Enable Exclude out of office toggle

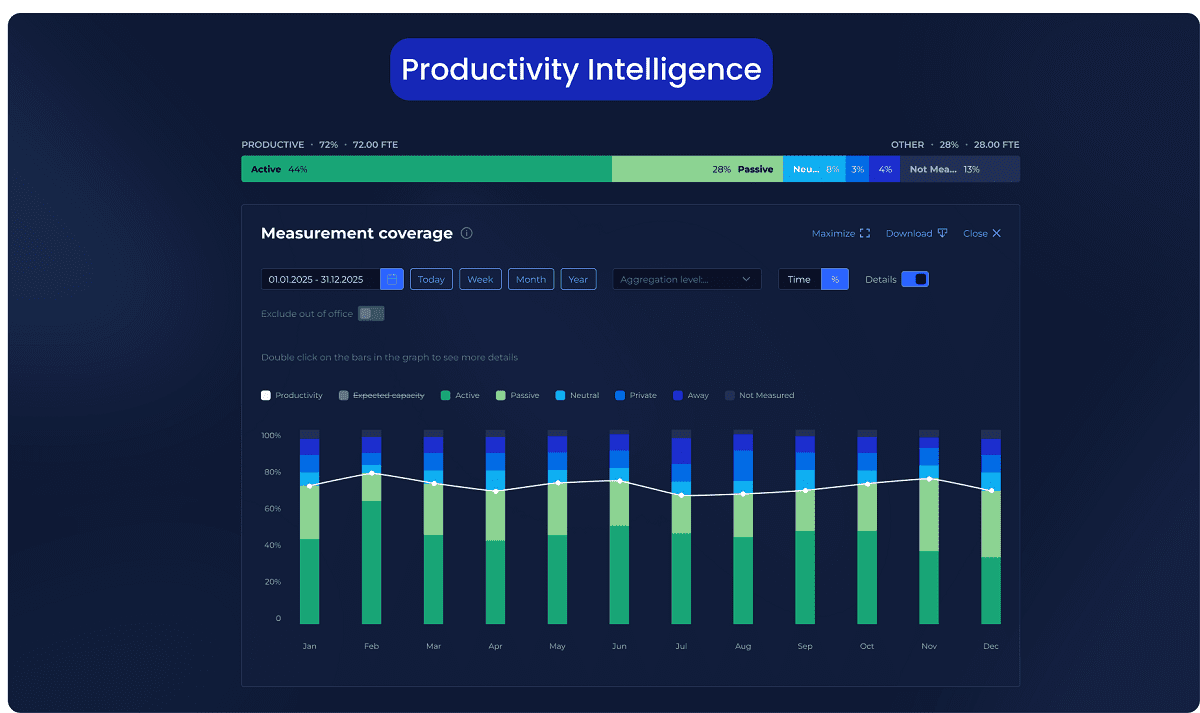(x=371, y=314)
